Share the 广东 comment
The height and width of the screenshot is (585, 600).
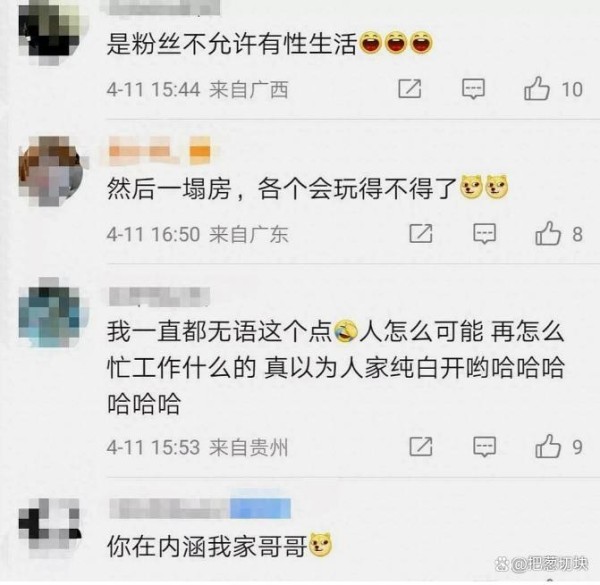click(421, 233)
